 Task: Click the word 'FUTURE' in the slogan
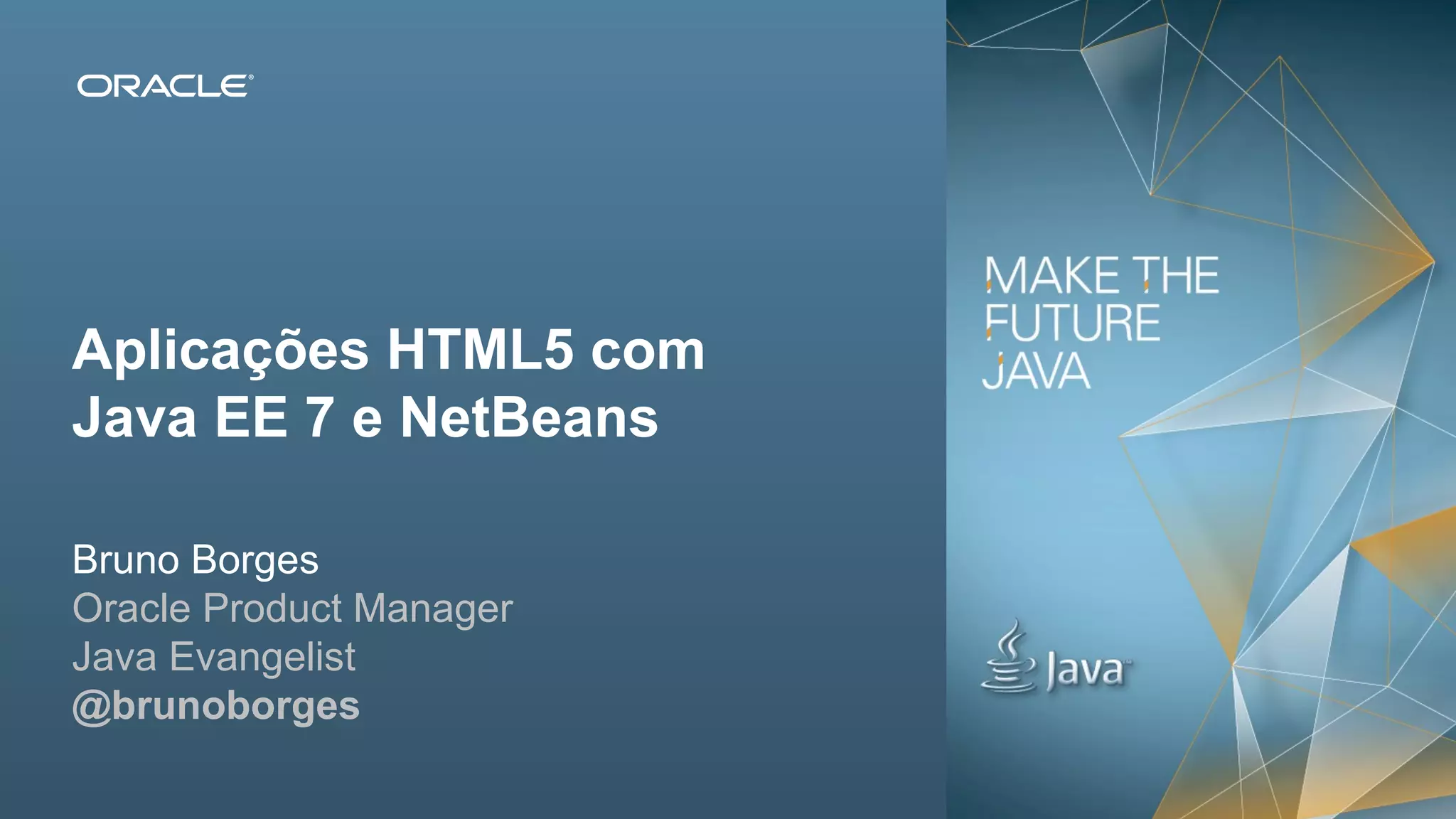click(x=1073, y=323)
